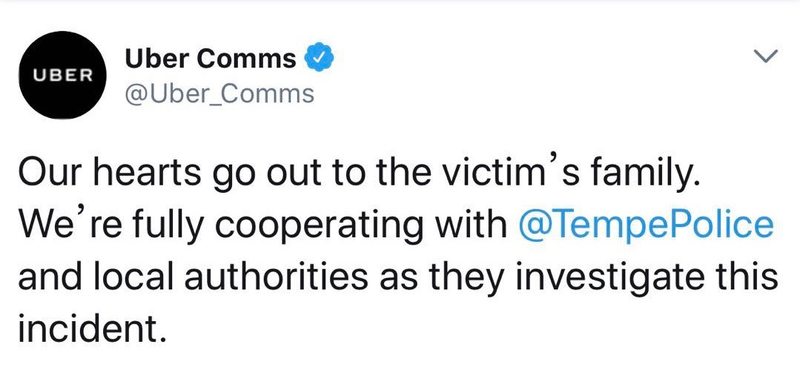Click the blue verified badge
Viewport: 800px width, 376px height.
pos(319,58)
